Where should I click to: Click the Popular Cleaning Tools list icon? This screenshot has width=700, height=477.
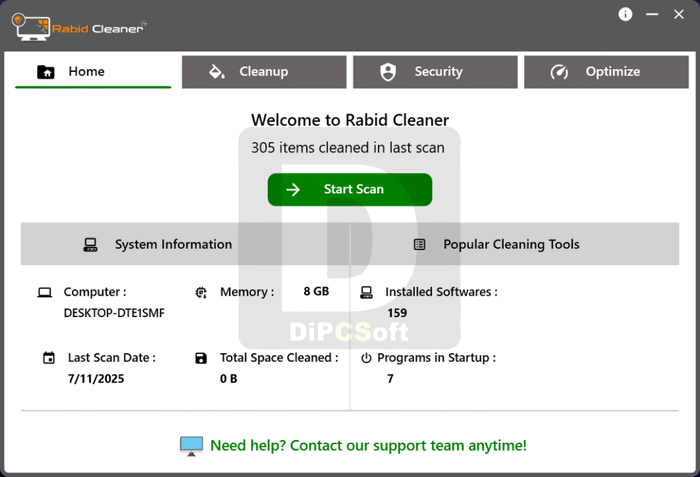pyautogui.click(x=419, y=244)
